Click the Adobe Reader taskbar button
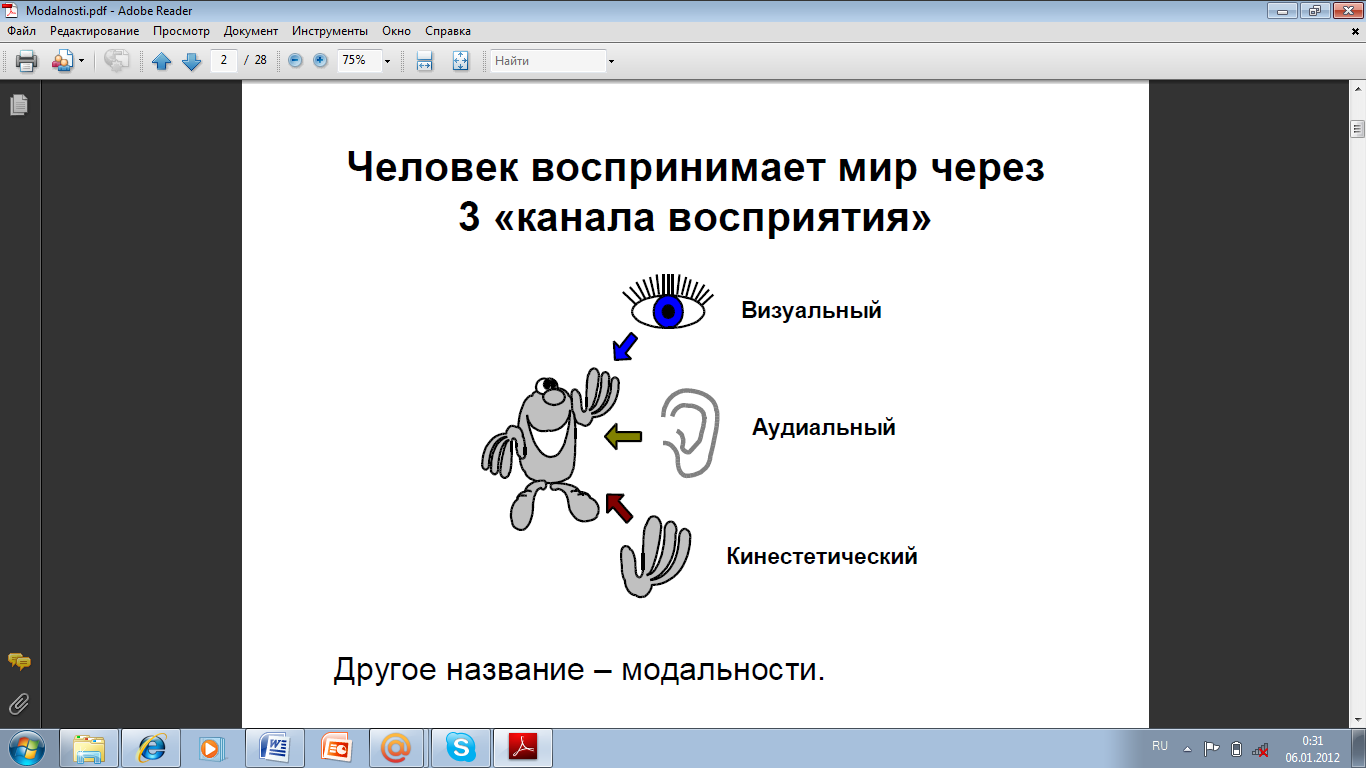 [524, 748]
